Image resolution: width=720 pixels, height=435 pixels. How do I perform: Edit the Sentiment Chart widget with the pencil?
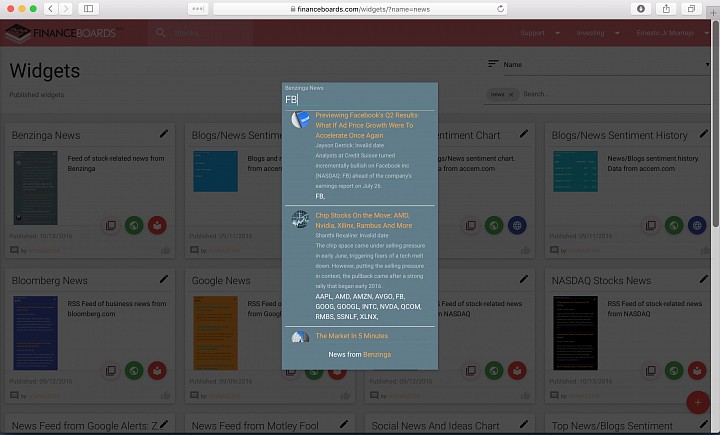click(523, 134)
